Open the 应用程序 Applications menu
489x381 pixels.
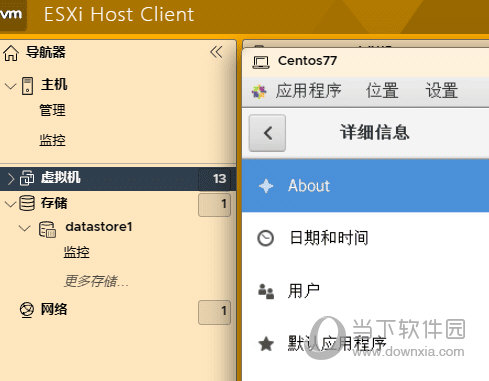(308, 91)
